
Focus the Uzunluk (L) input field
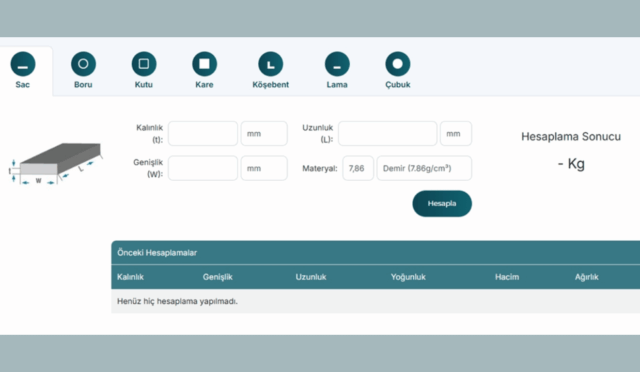388,134
